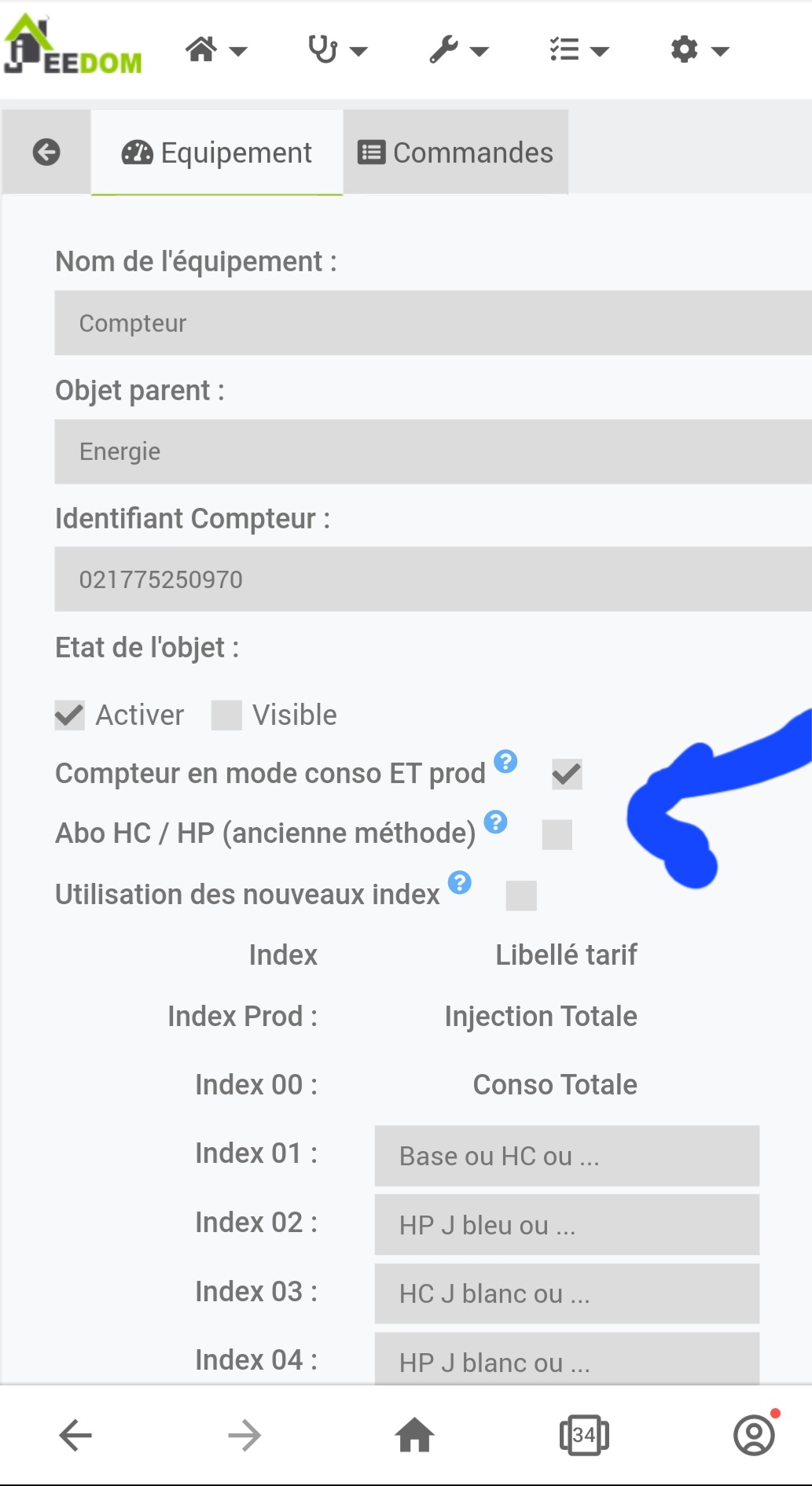Click the Jeedom logo
Image resolution: width=812 pixels, height=1486 pixels.
coord(73,46)
